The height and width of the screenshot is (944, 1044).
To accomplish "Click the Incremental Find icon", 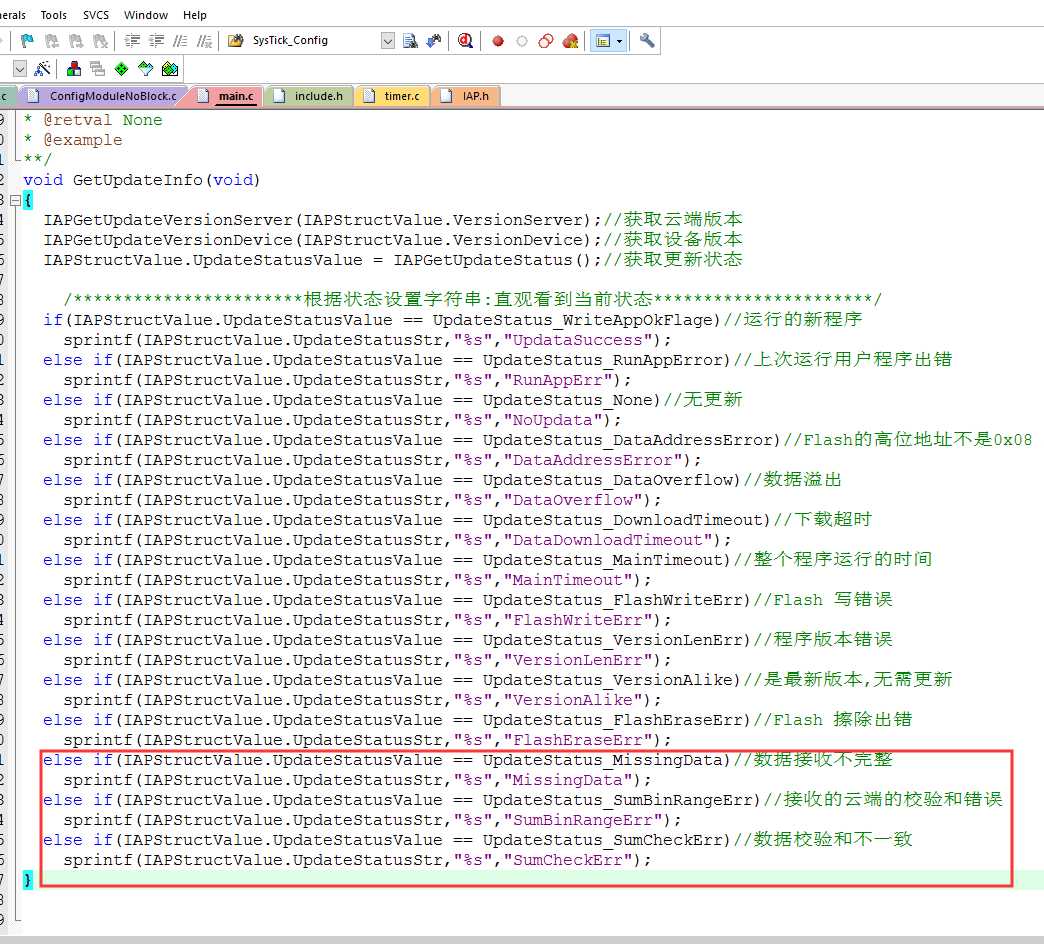I will [x=434, y=41].
